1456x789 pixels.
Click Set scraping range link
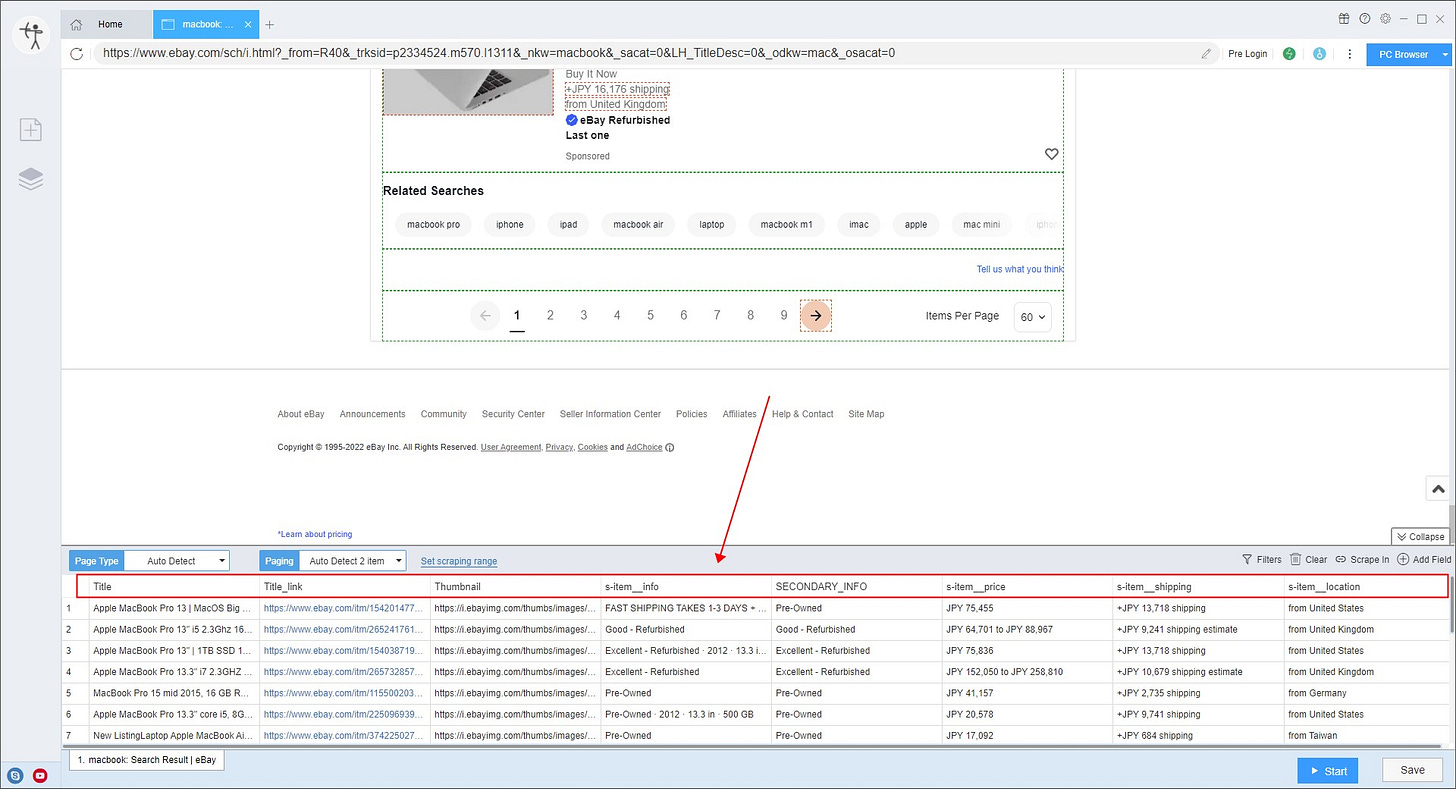tap(459, 561)
